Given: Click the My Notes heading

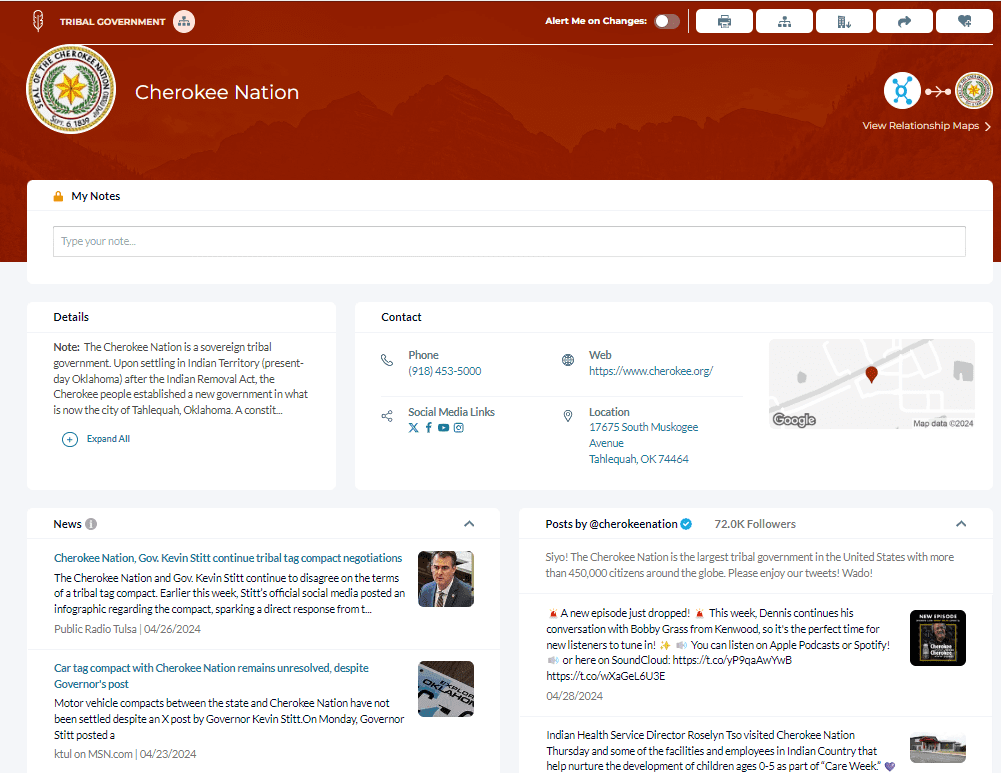Looking at the screenshot, I should click(96, 196).
